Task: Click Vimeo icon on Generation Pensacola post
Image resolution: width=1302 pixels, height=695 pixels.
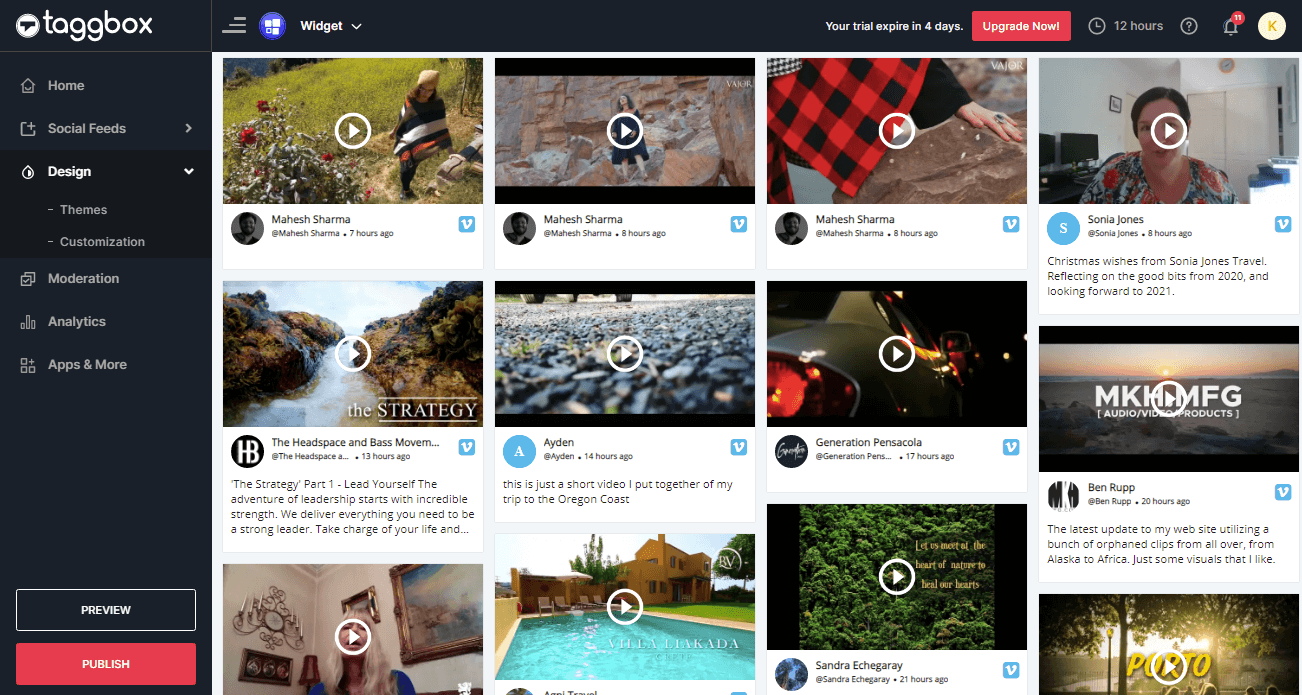Action: coord(1011,447)
